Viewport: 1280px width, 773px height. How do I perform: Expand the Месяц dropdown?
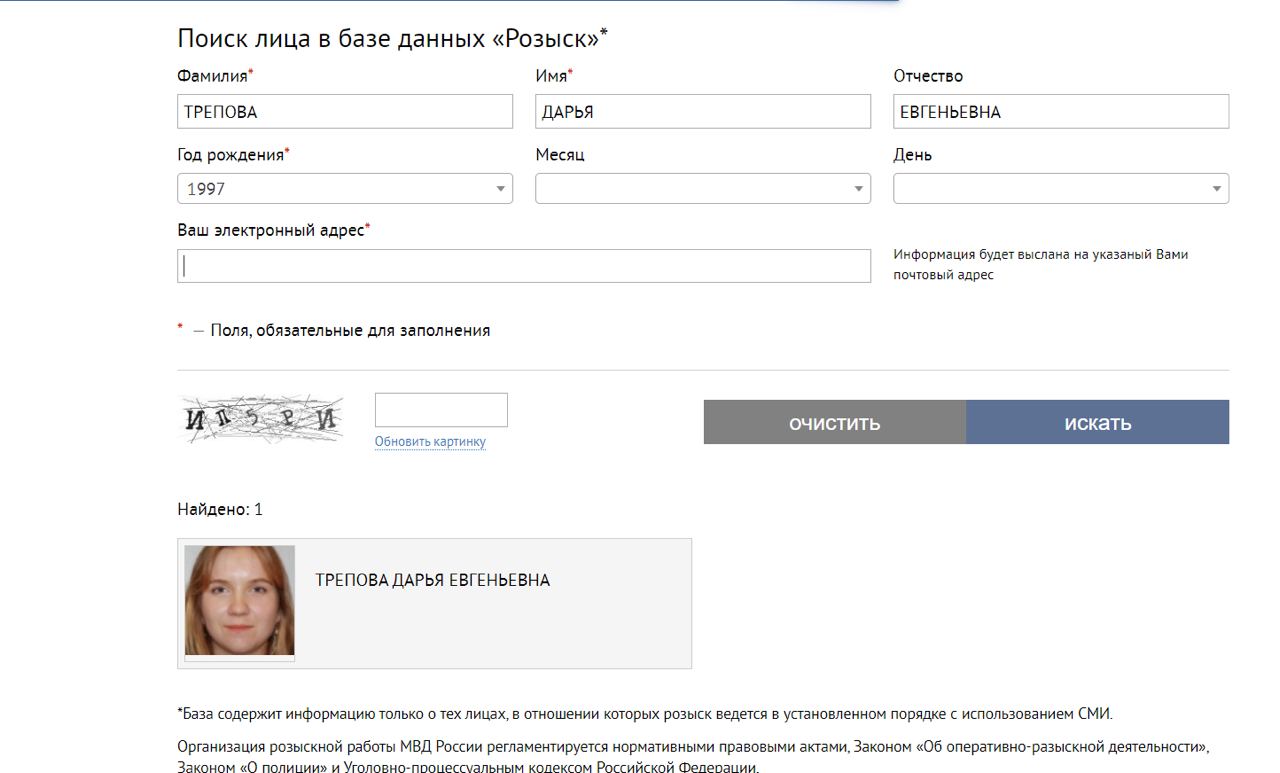point(702,189)
